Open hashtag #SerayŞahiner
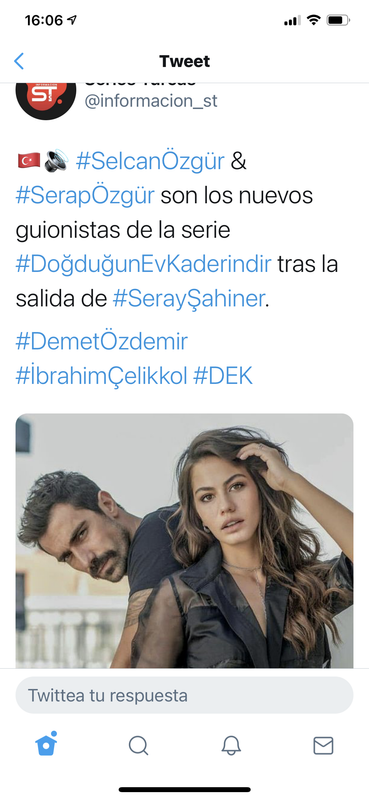This screenshot has height=800, width=369. tap(188, 300)
